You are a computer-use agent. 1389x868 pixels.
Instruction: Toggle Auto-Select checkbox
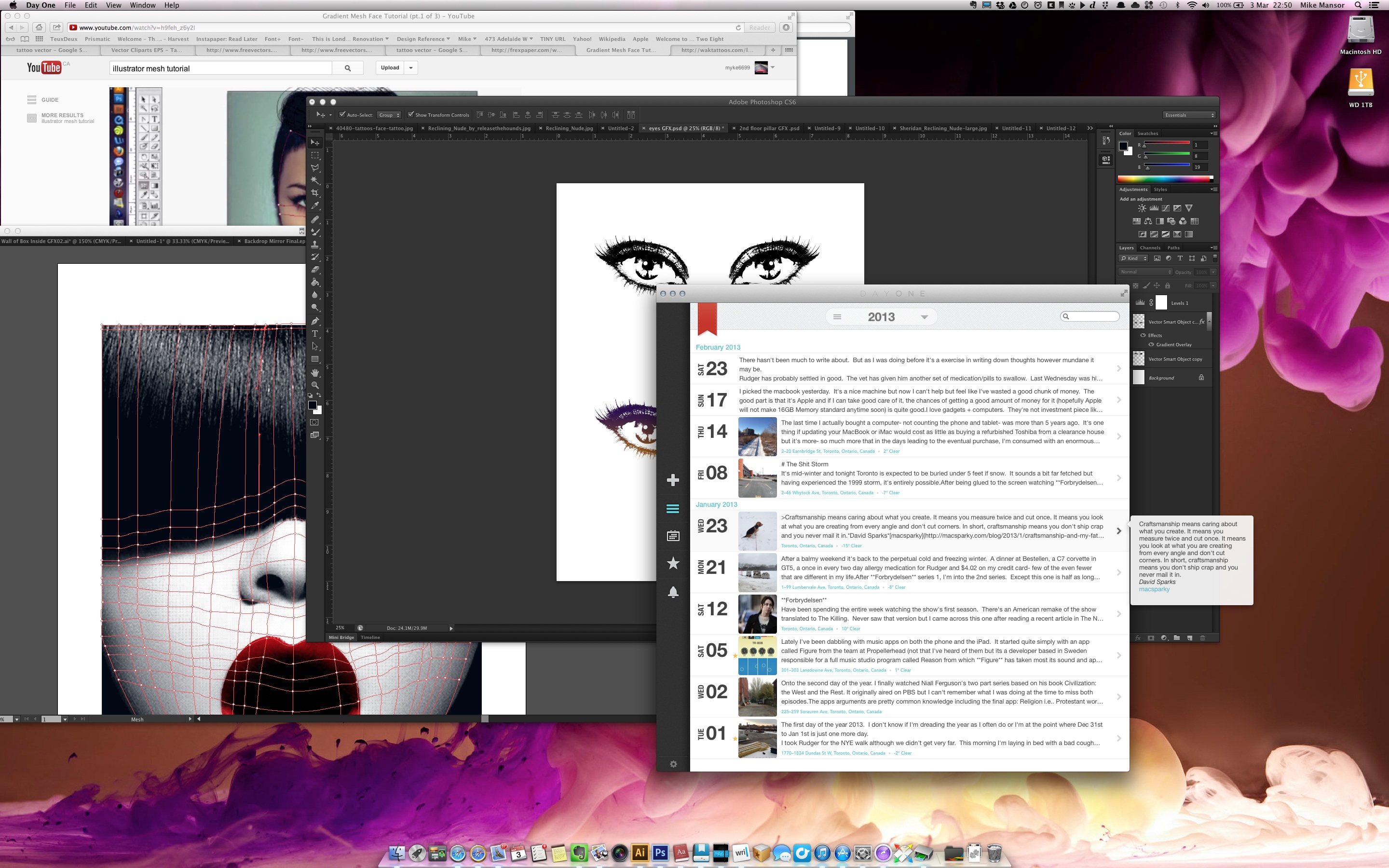click(x=342, y=115)
